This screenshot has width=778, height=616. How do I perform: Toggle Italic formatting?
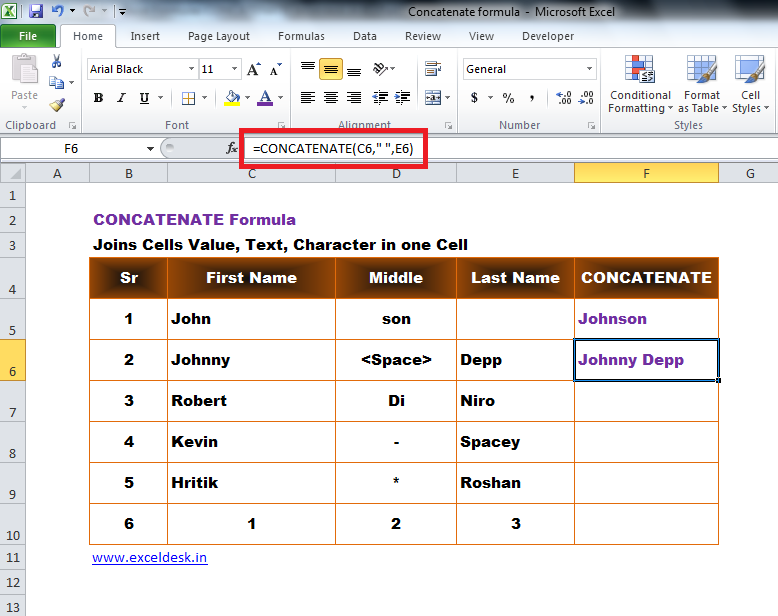point(121,98)
